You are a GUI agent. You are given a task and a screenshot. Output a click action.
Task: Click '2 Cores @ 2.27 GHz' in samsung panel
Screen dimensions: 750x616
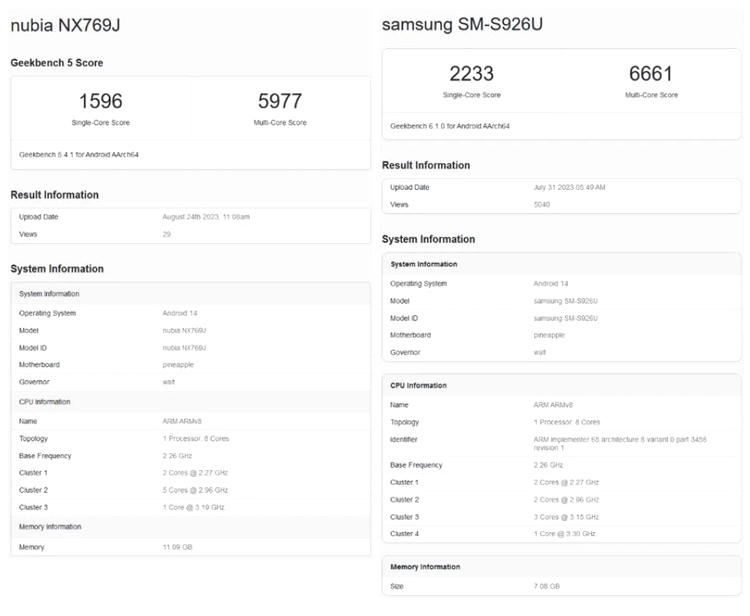tap(566, 482)
